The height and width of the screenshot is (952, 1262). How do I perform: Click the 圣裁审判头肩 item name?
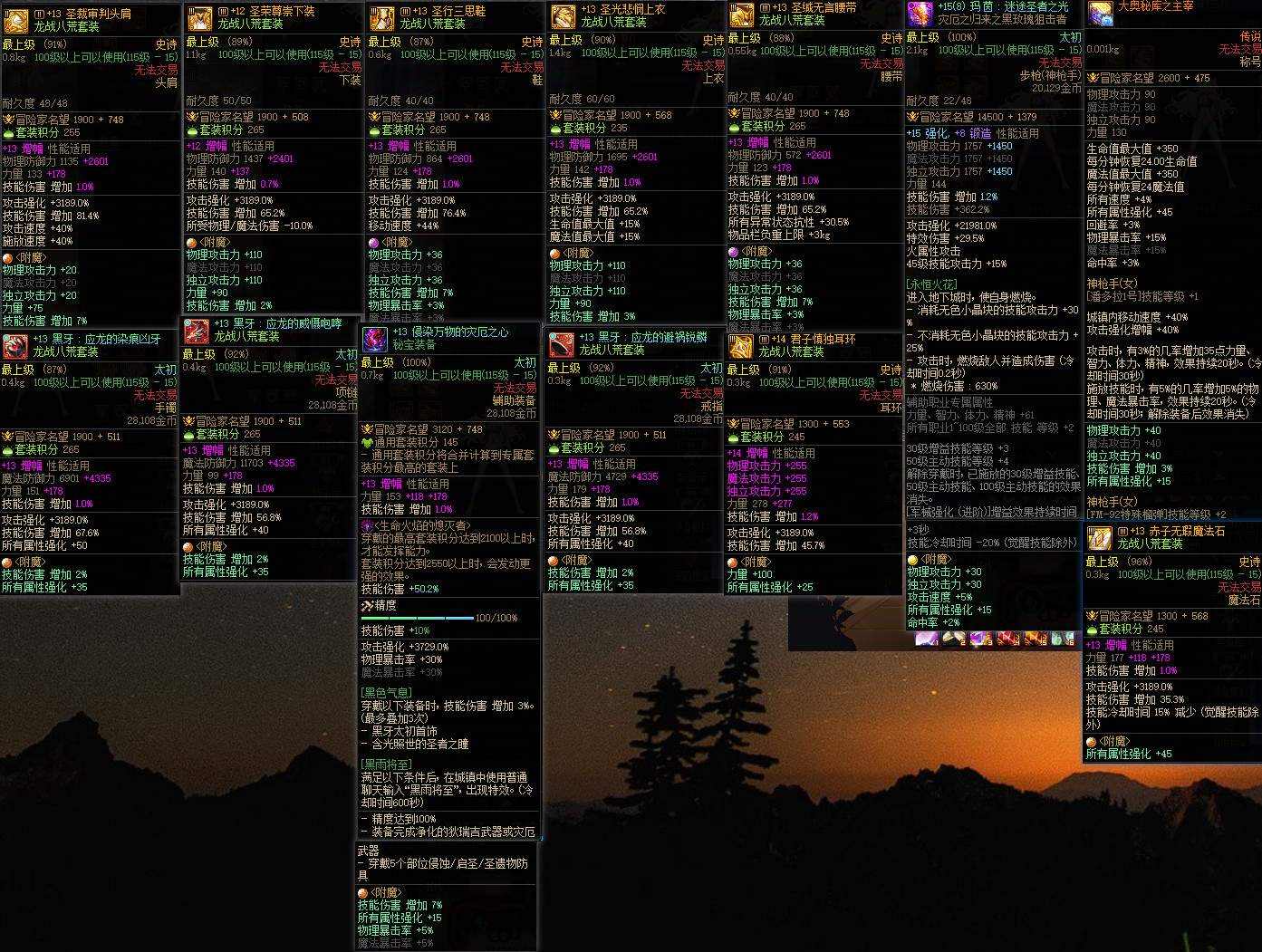tap(98, 14)
